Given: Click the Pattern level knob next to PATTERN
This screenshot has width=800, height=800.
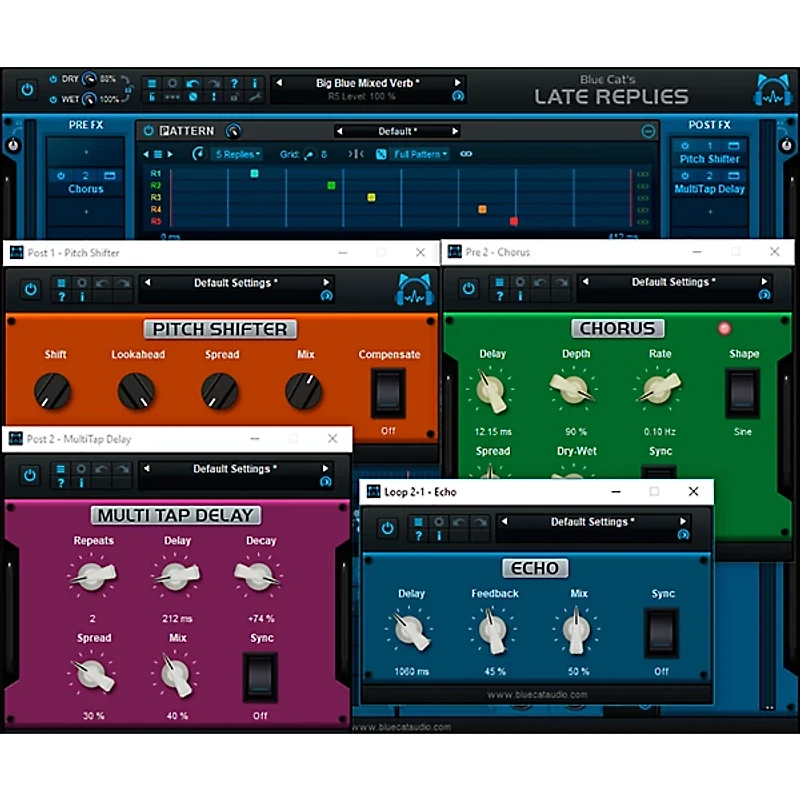Looking at the screenshot, I should pos(233,131).
